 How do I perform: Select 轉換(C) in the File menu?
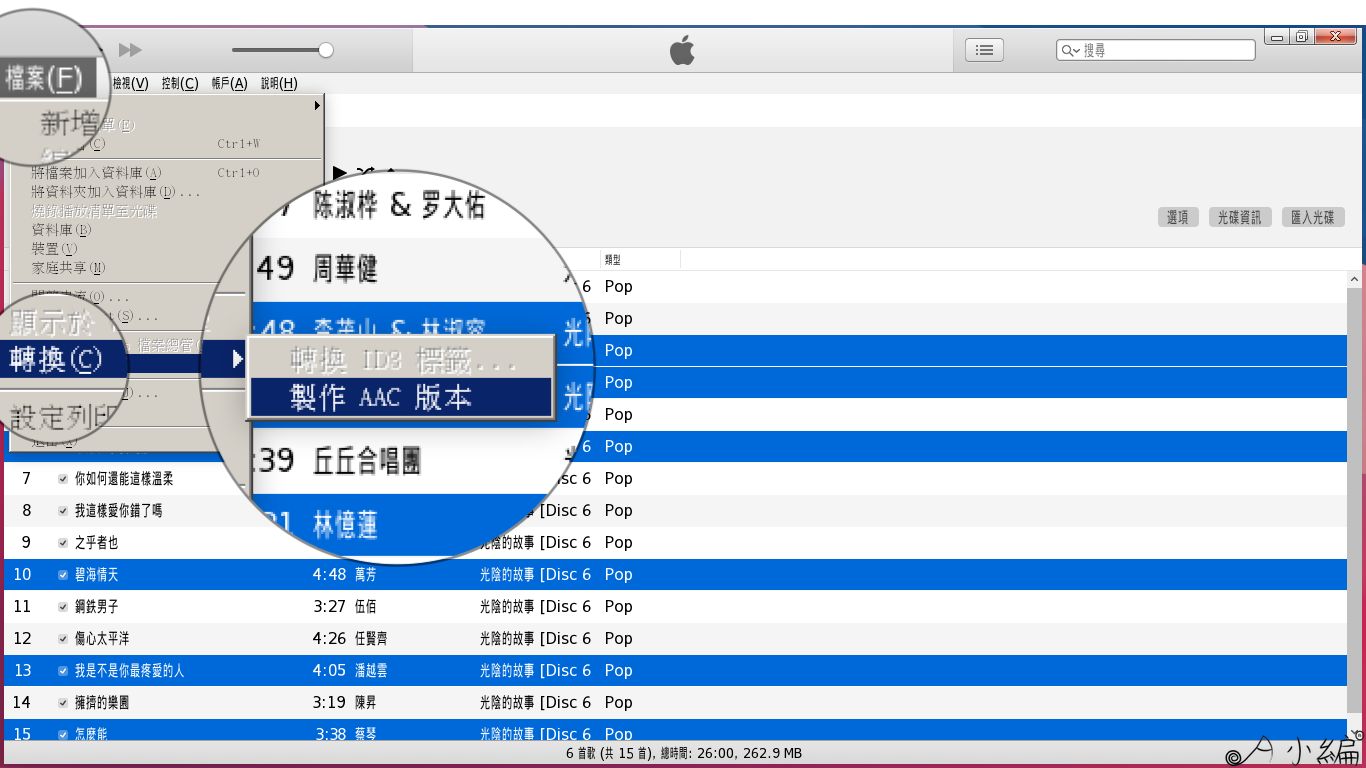(x=56, y=359)
